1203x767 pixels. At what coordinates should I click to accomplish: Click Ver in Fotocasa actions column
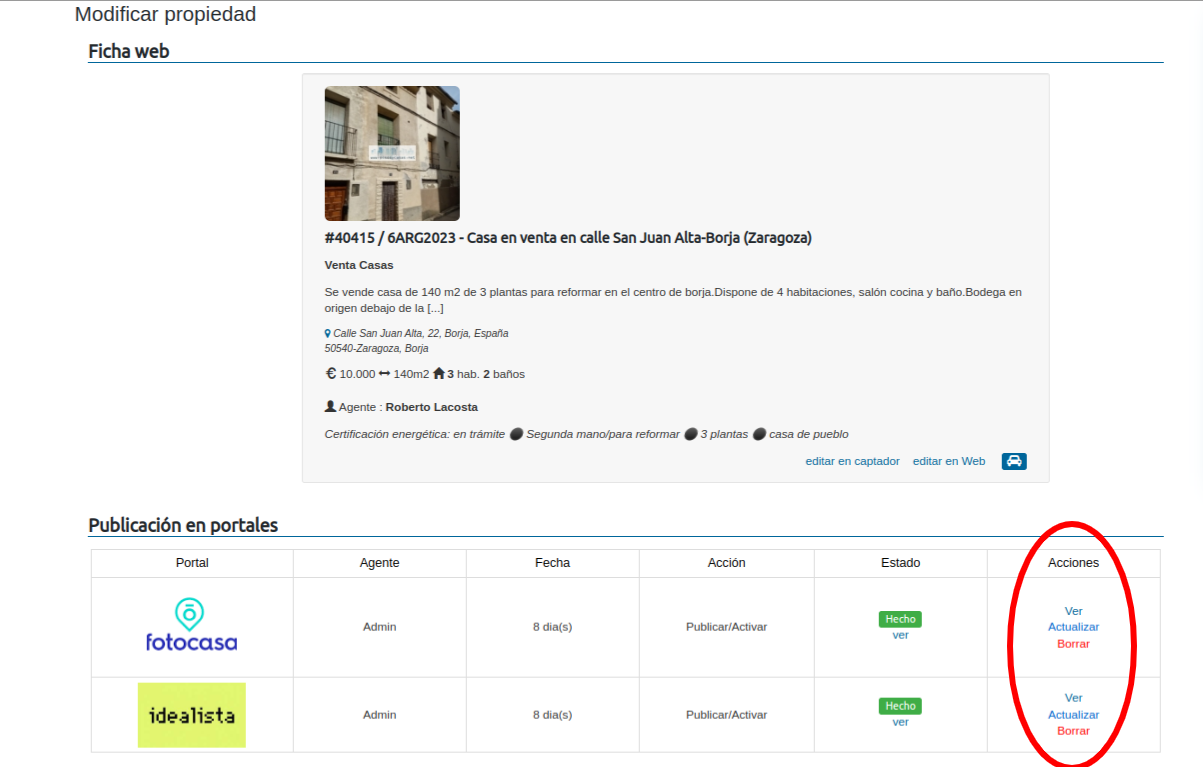[x=1073, y=611]
